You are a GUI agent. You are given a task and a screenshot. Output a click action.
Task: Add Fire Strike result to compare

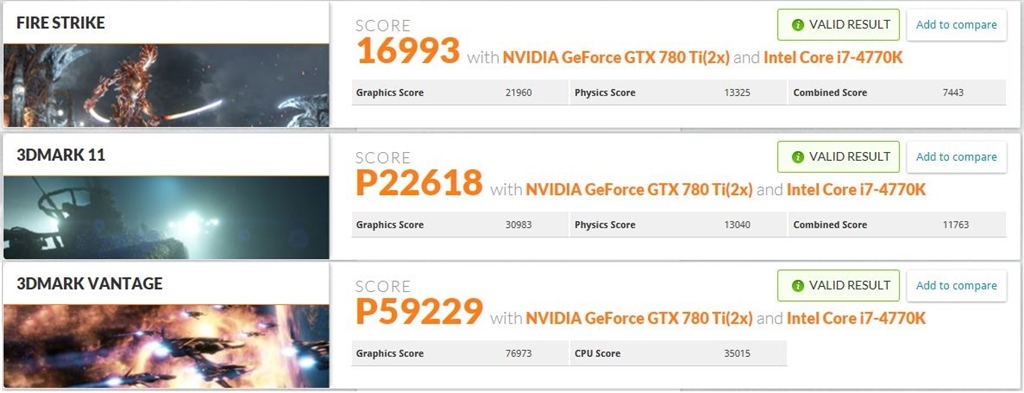point(956,25)
